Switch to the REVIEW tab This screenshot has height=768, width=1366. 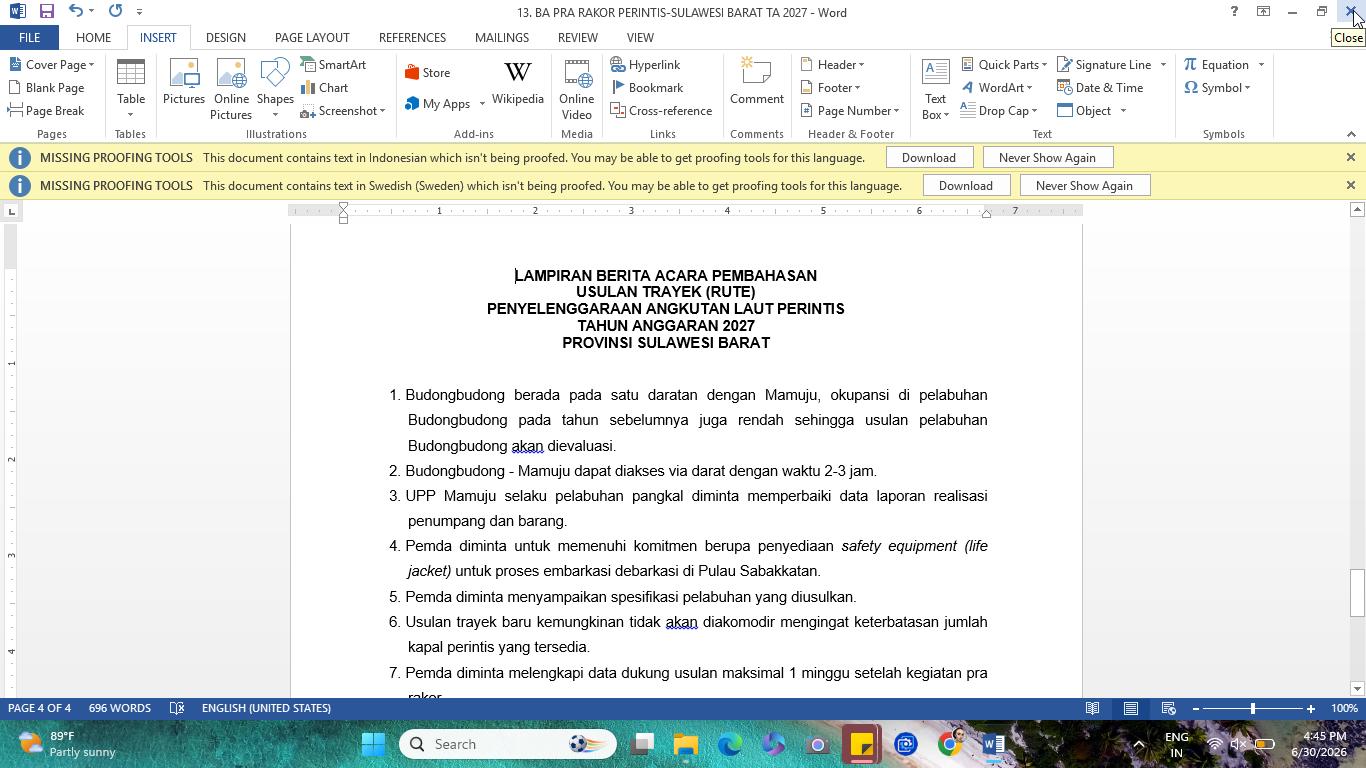click(x=578, y=37)
